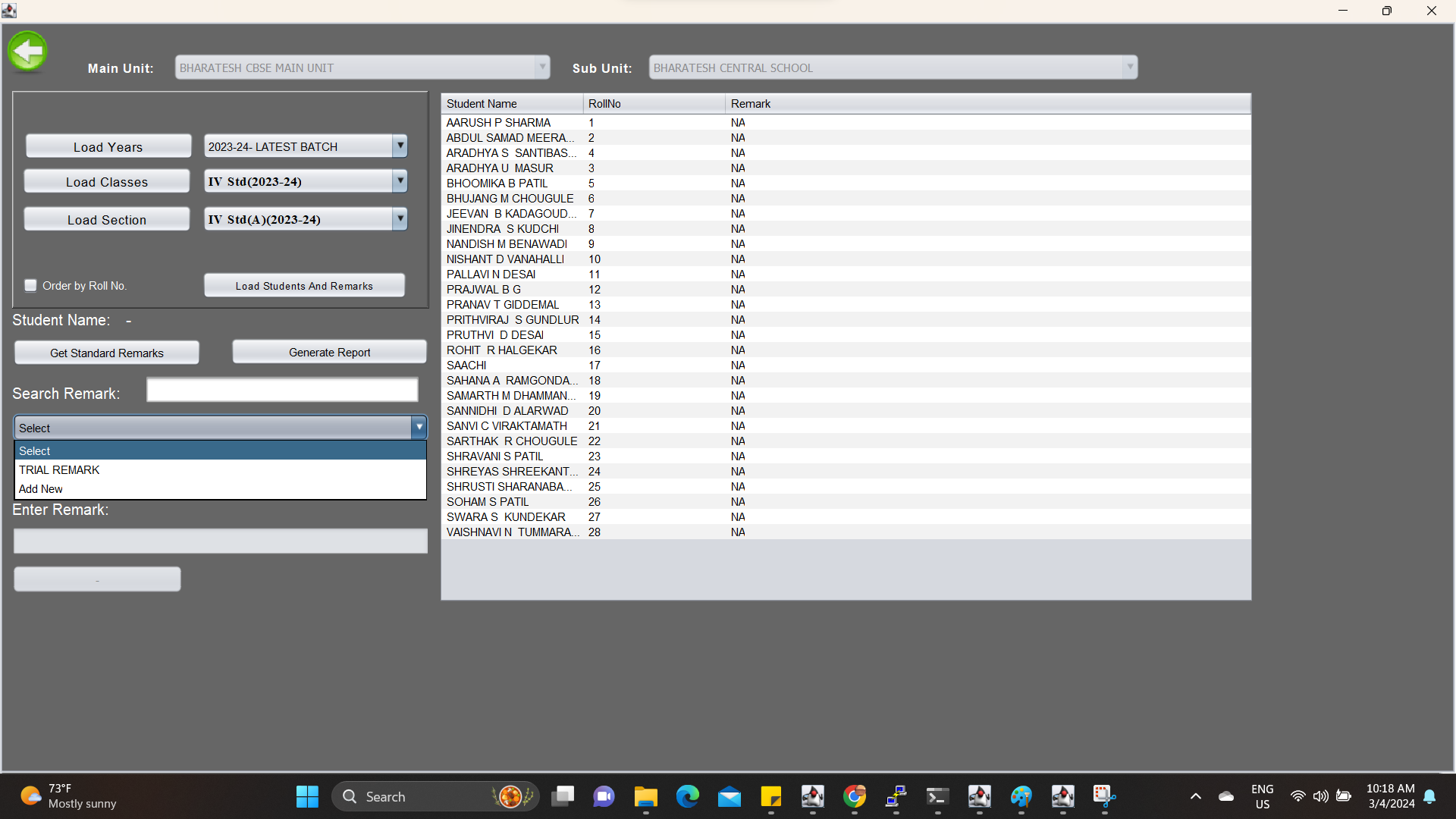Open Google Chrome in the taskbar

click(x=855, y=796)
